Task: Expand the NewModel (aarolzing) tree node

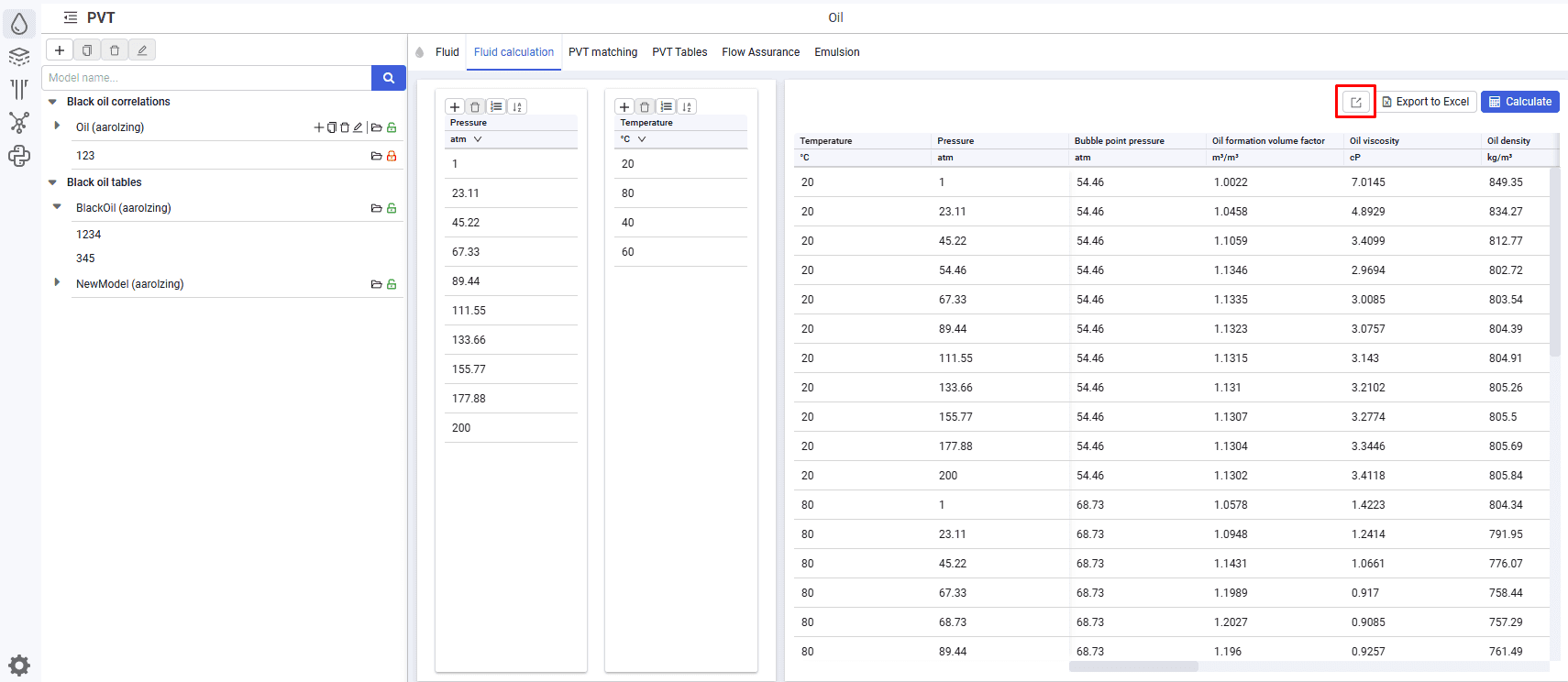Action: [x=57, y=282]
